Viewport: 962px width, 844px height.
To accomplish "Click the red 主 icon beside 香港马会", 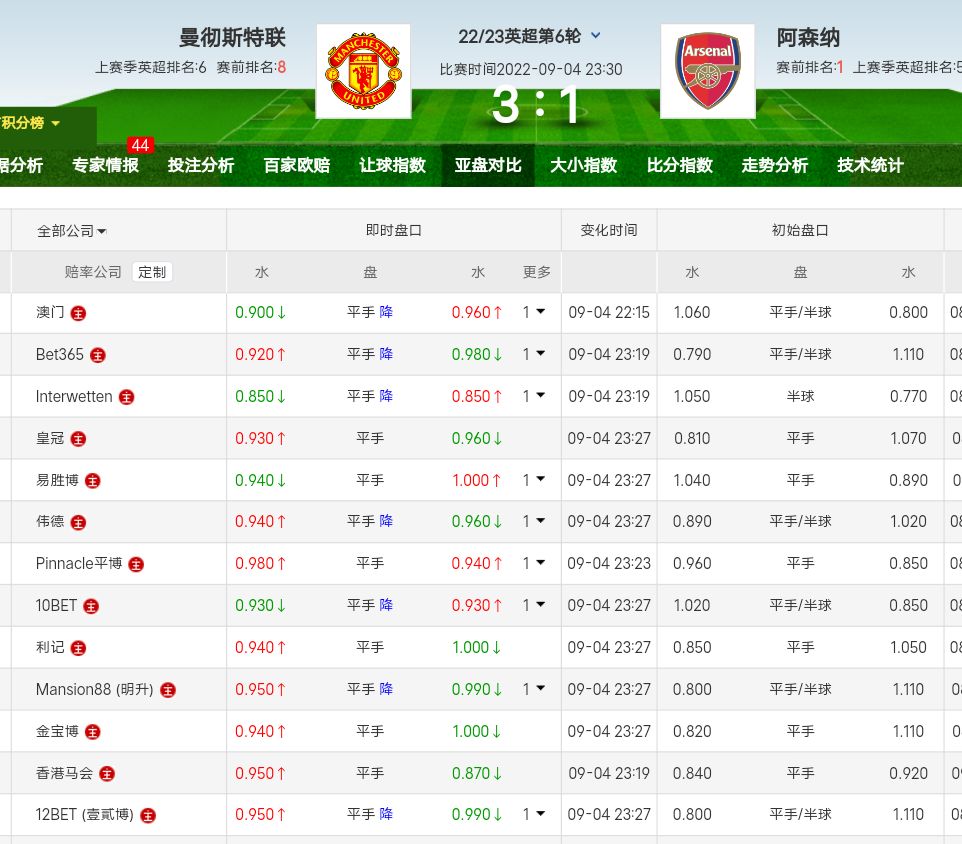I will pyautogui.click(x=107, y=774).
